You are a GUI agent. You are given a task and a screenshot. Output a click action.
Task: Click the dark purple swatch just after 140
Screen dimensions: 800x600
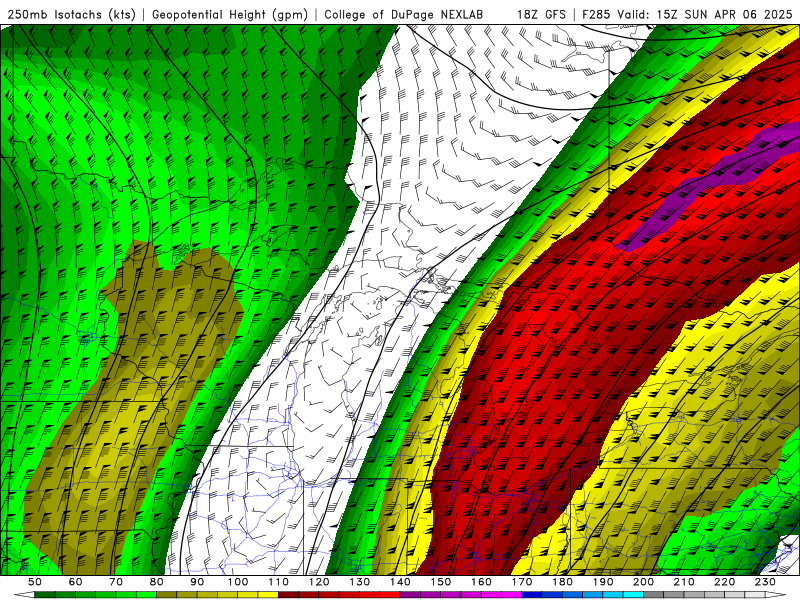(410, 594)
